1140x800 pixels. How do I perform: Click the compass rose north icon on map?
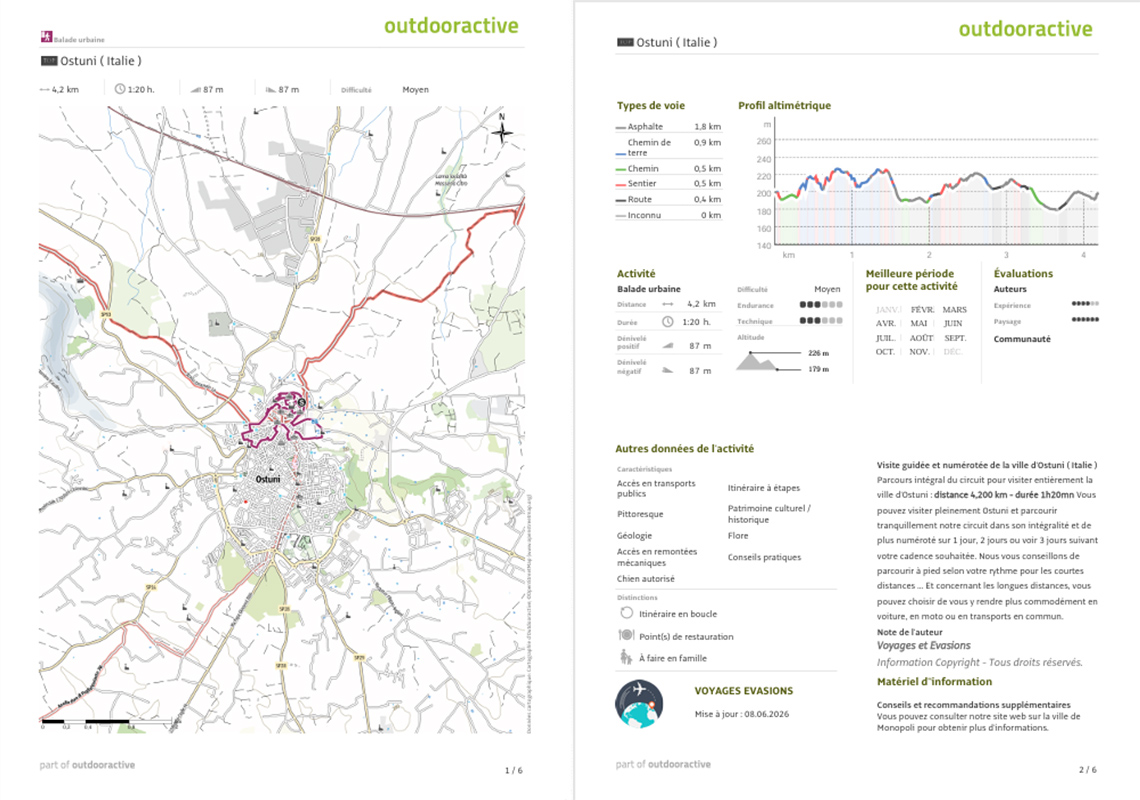coord(502,129)
